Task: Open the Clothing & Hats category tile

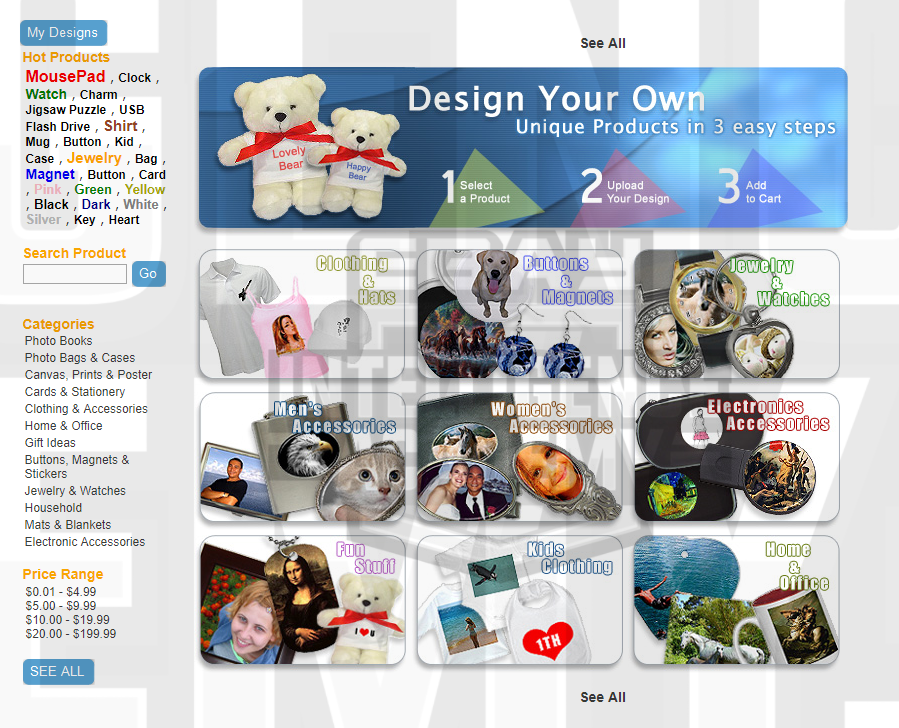Action: [x=302, y=314]
